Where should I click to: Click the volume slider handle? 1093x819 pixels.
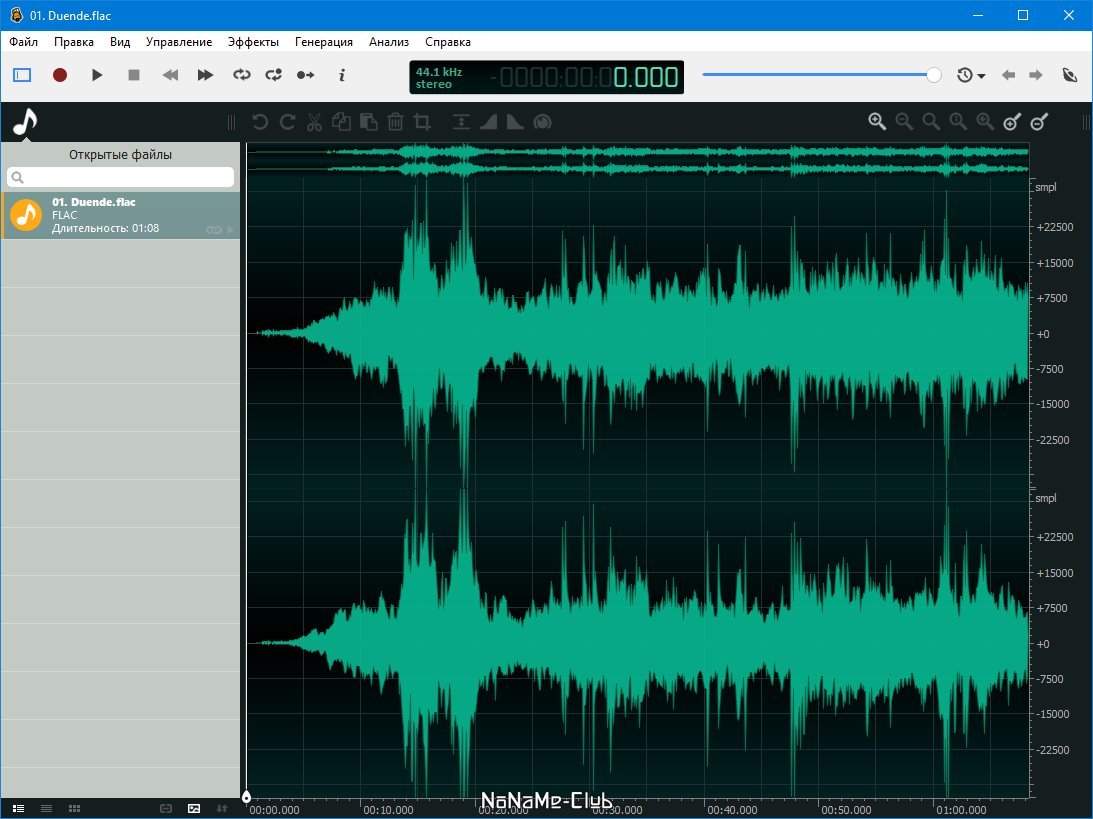pos(933,75)
